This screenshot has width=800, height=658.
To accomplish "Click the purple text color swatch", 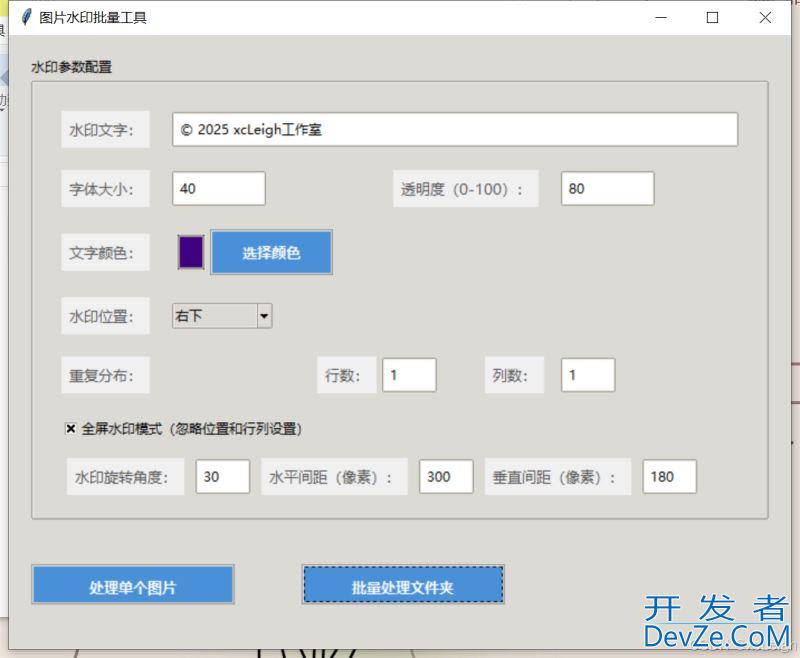I will (191, 252).
